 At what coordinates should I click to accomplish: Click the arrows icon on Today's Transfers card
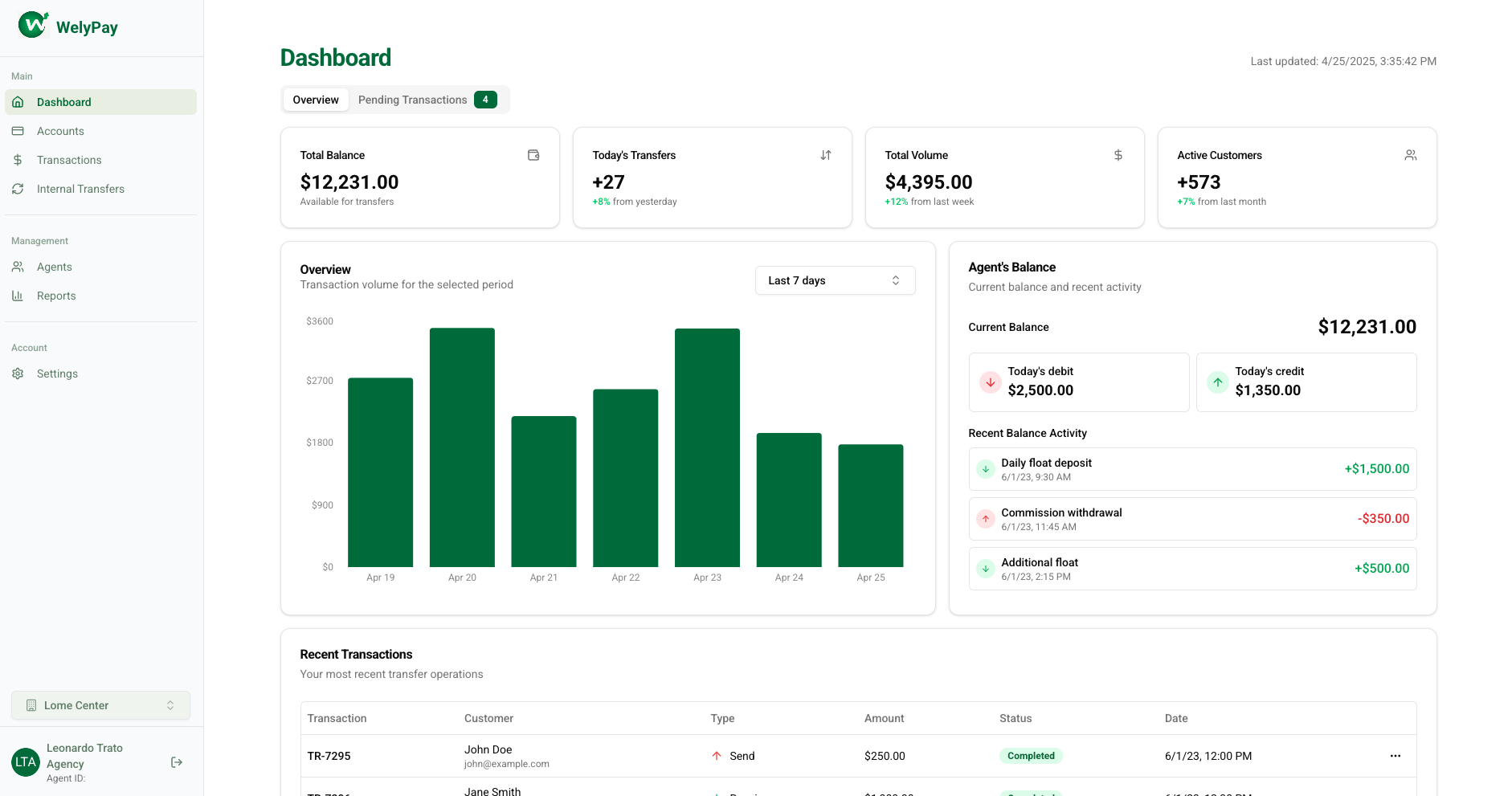826,155
